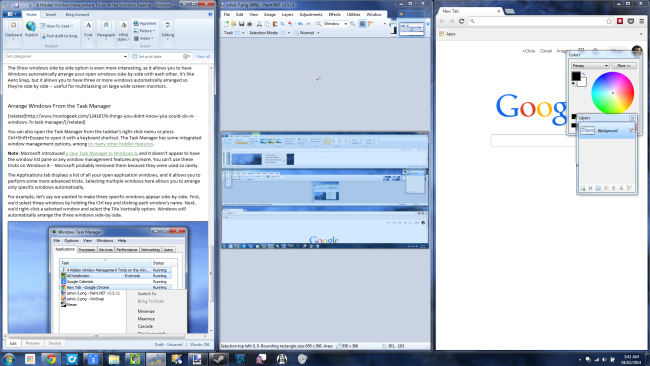Open the Primary color dropdown in Colors
The width and height of the screenshot is (650, 366).
point(590,66)
